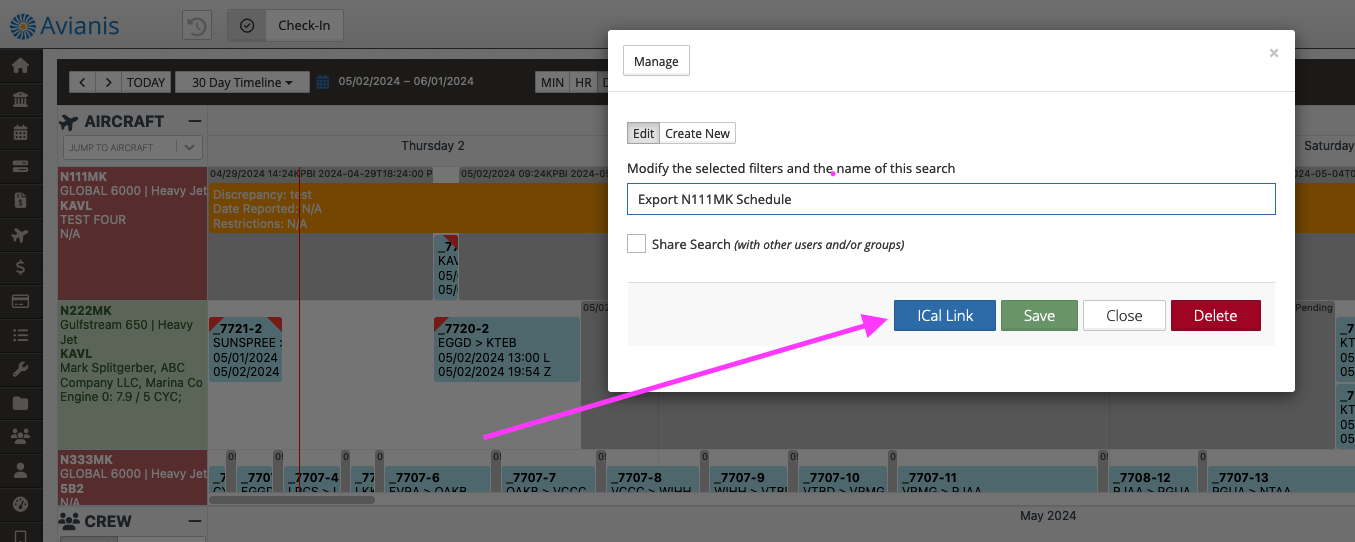The height and width of the screenshot is (542, 1355).
Task: Click the May 2024 month label
Action: [x=1047, y=516]
